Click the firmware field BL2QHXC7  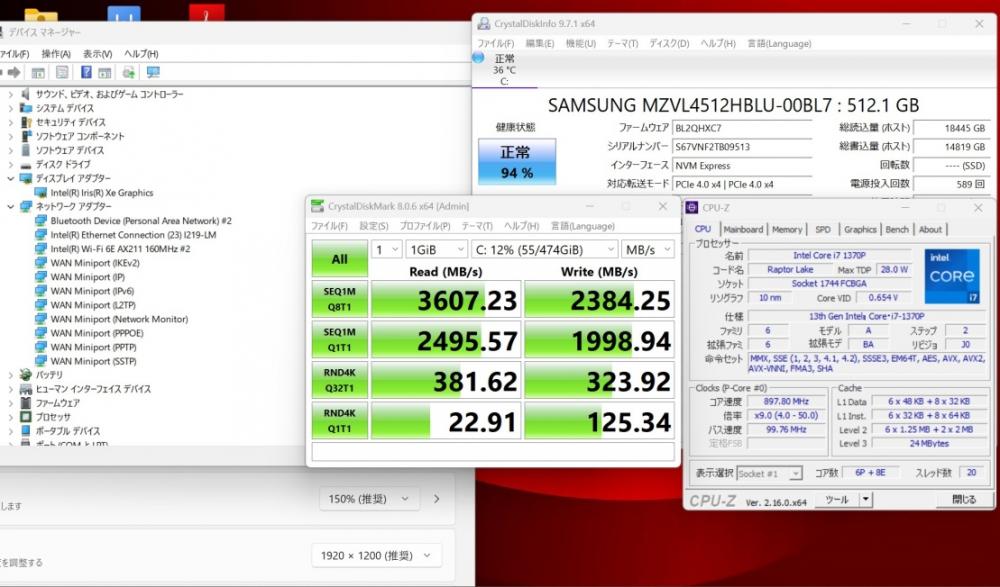[742, 128]
